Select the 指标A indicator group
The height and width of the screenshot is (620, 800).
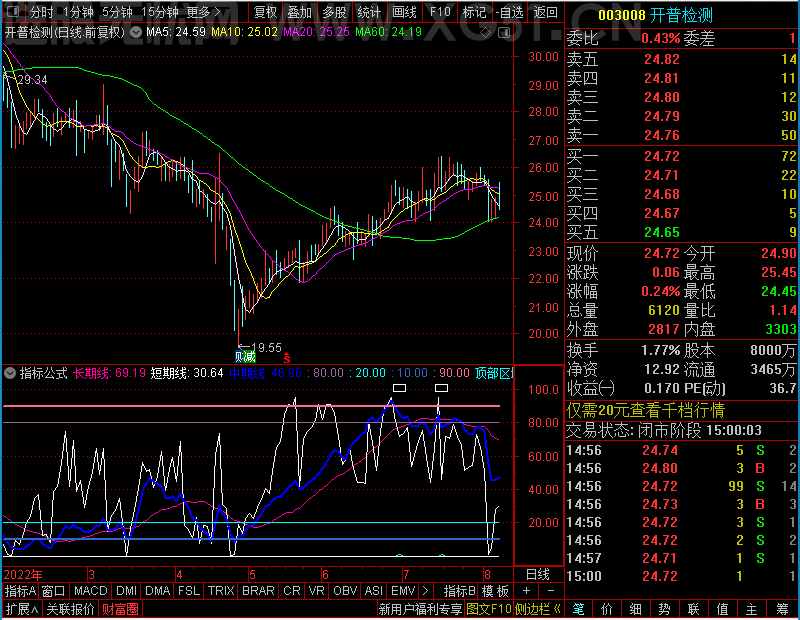point(20,591)
